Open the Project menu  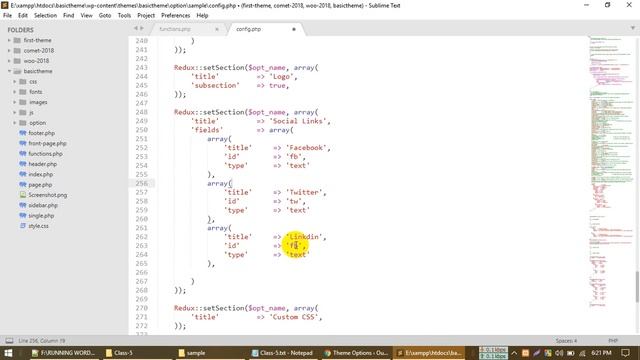[x=146, y=16]
